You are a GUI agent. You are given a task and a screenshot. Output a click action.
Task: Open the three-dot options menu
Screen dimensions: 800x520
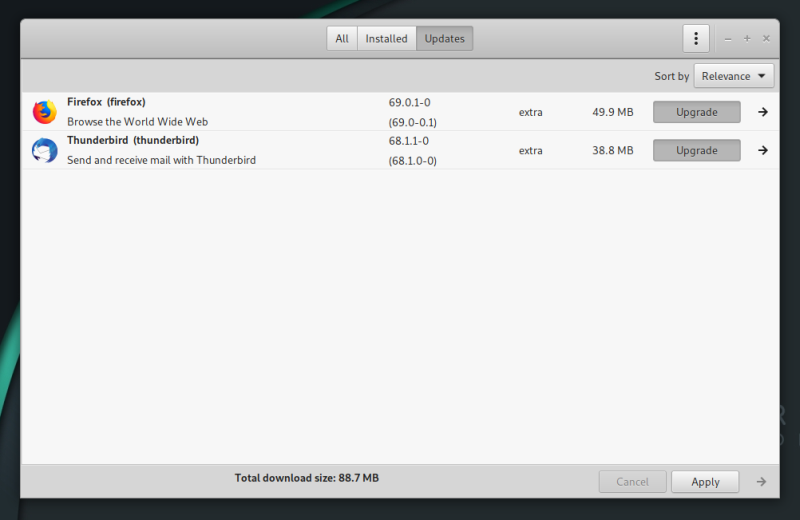point(696,39)
